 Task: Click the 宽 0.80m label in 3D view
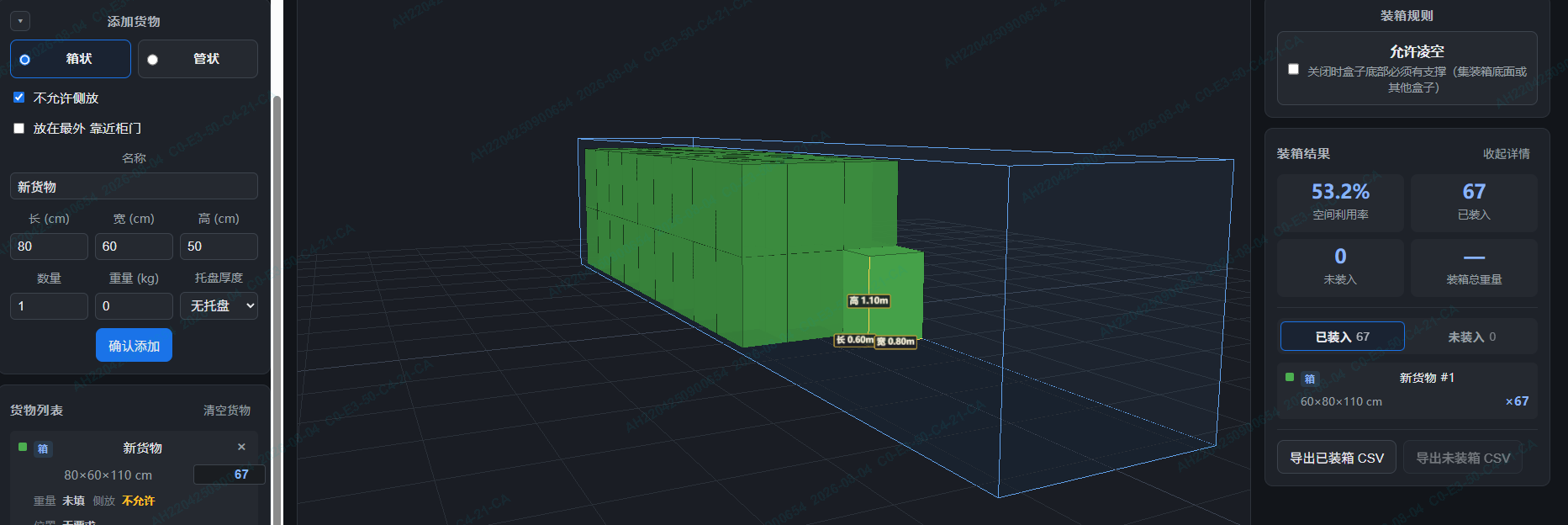point(895,342)
